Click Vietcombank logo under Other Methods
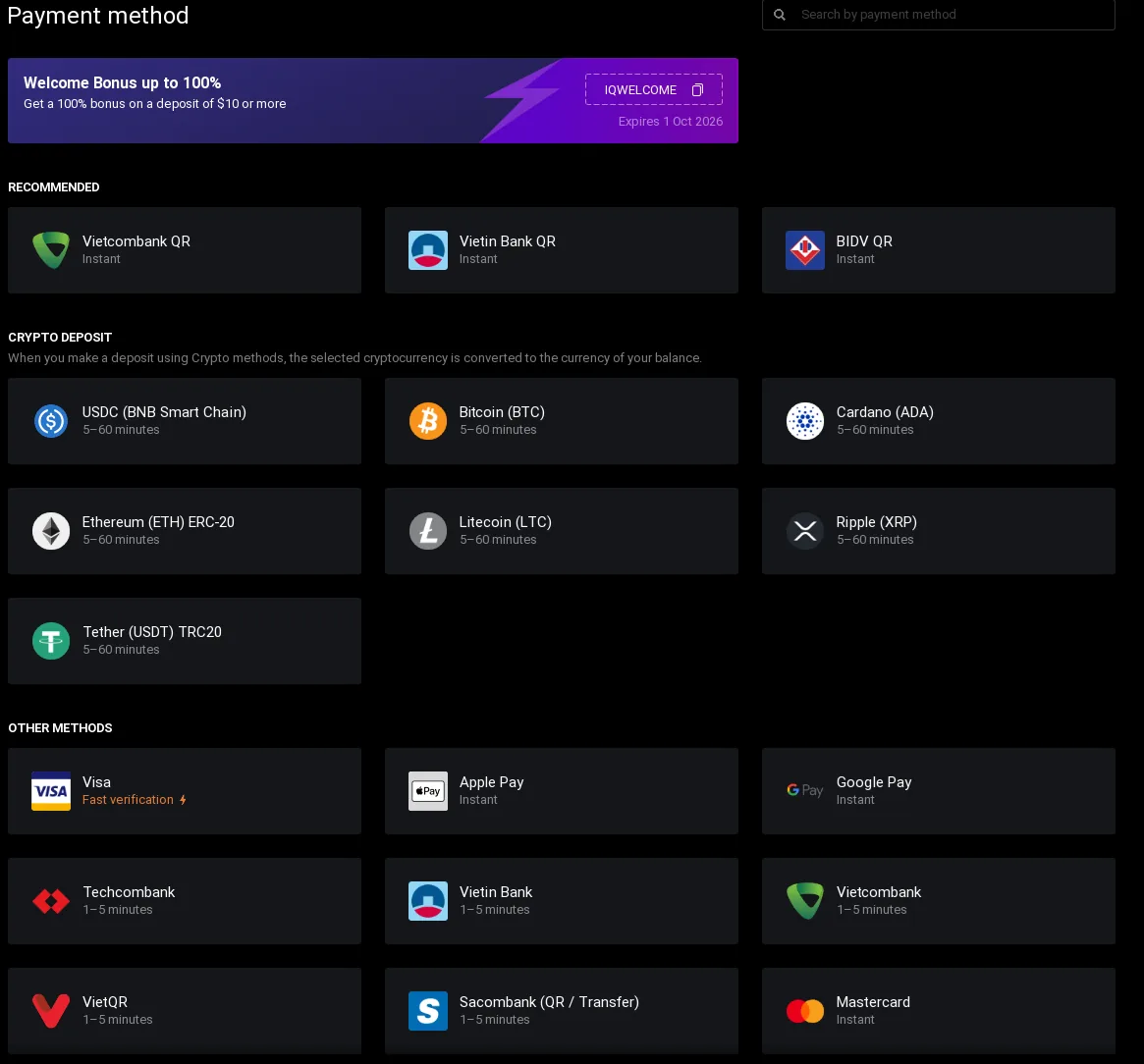This screenshot has height=1064, width=1144. 805,901
